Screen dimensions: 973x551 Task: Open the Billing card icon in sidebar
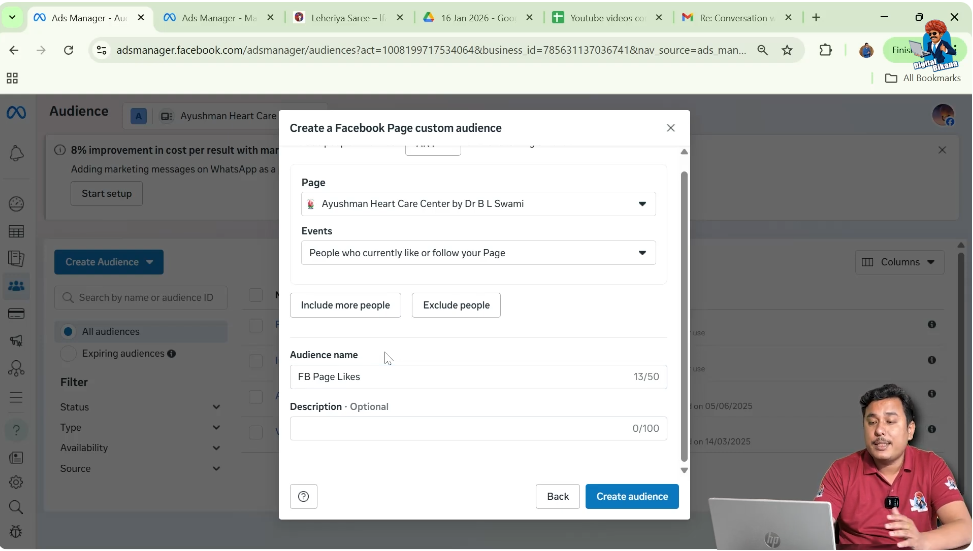16,313
